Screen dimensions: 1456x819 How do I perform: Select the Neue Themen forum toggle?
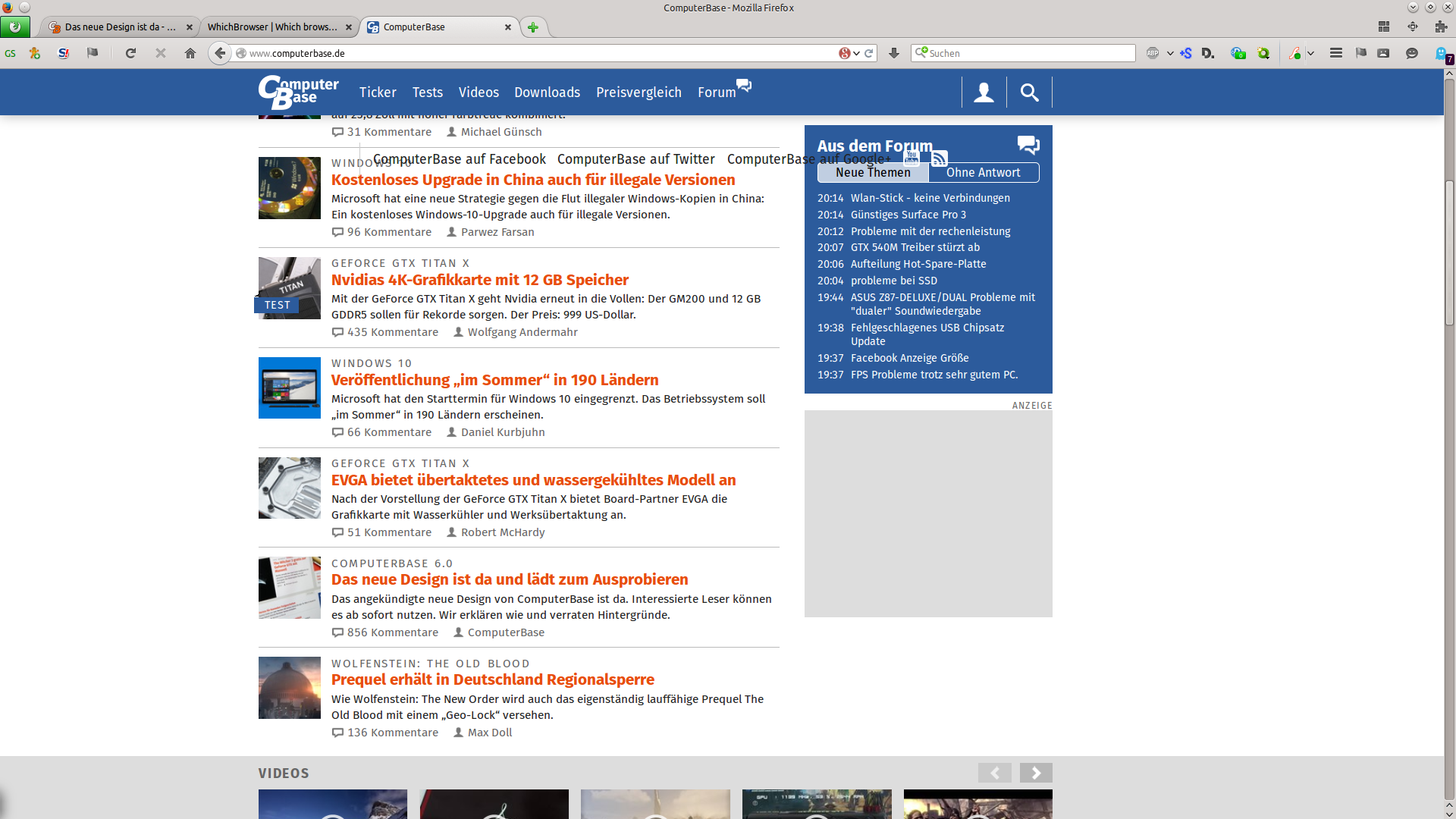click(x=873, y=173)
